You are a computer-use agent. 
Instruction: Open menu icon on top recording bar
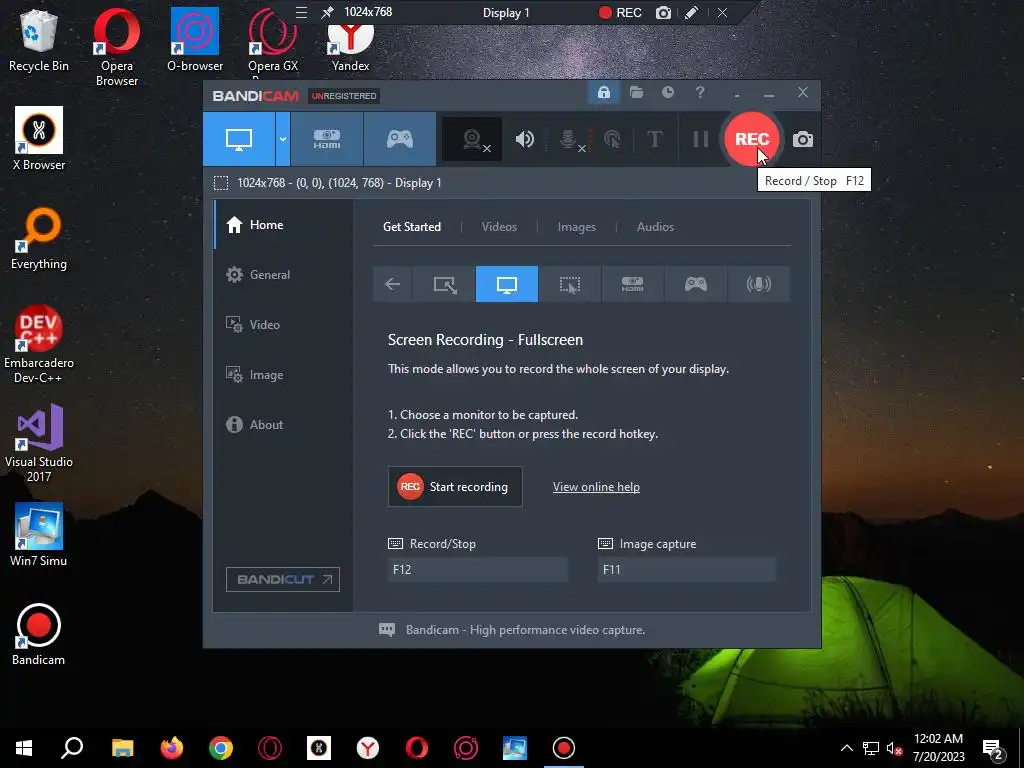coord(301,12)
